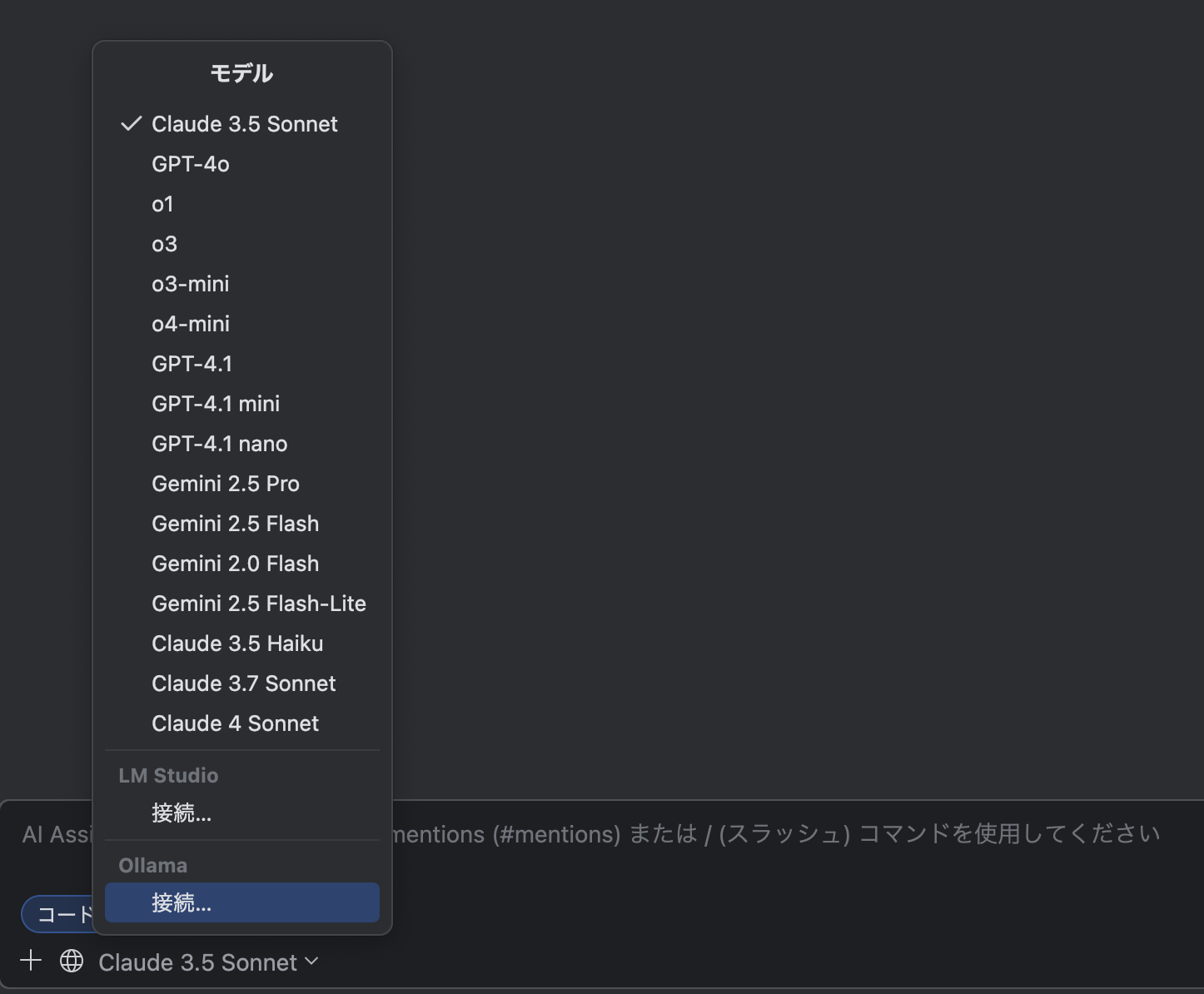Screen dimensions: 1204x994
Task: Select Claude 3.5 Haiku model
Action: coord(237,643)
